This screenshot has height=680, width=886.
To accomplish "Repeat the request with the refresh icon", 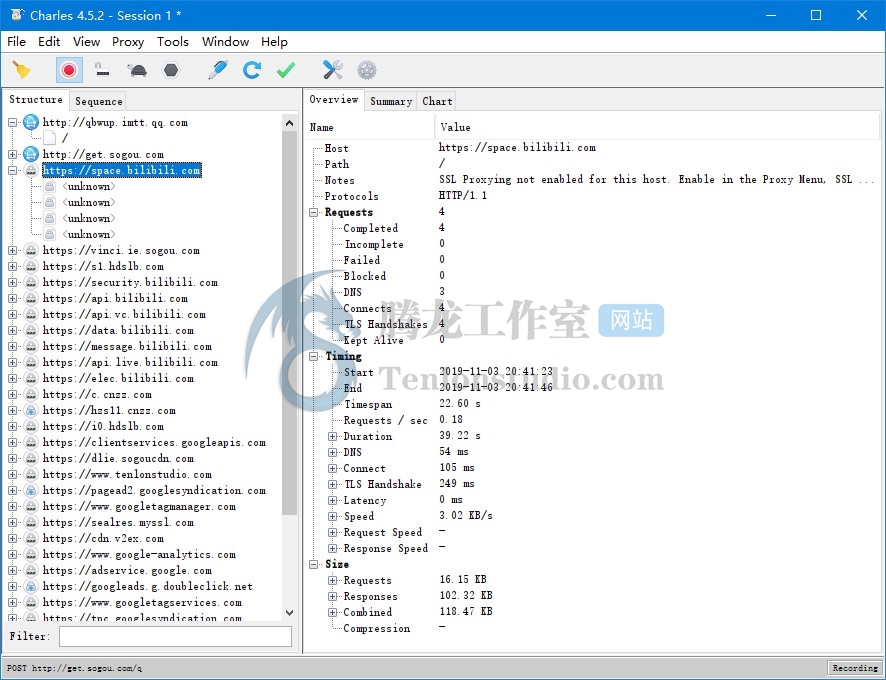I will pyautogui.click(x=251, y=70).
